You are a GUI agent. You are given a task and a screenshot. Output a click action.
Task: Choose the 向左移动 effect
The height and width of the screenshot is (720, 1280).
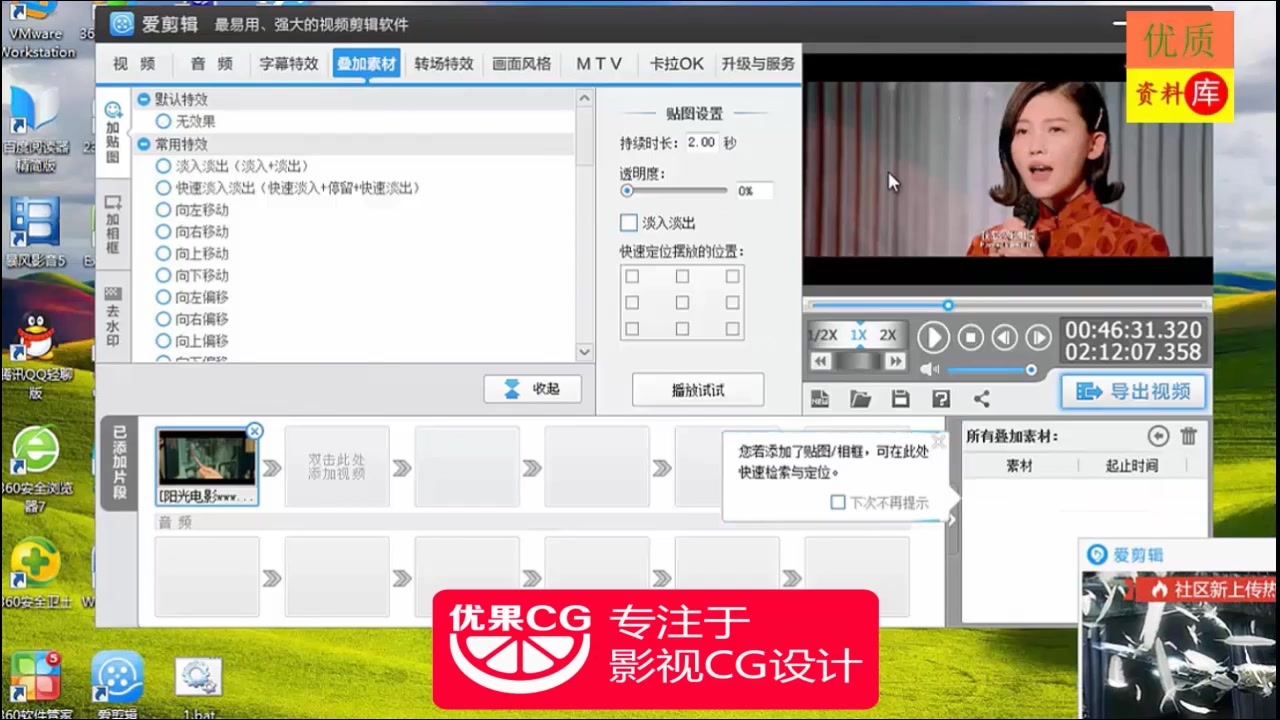163,210
